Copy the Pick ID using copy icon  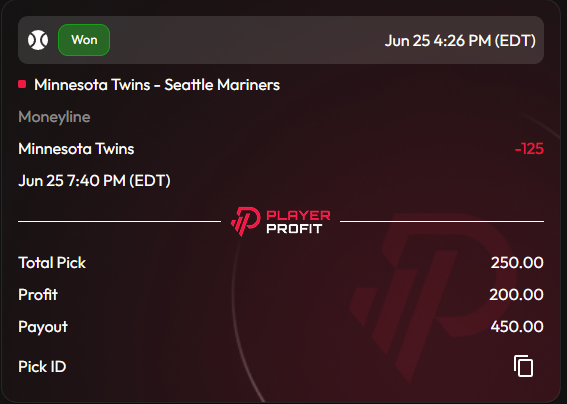[523, 366]
